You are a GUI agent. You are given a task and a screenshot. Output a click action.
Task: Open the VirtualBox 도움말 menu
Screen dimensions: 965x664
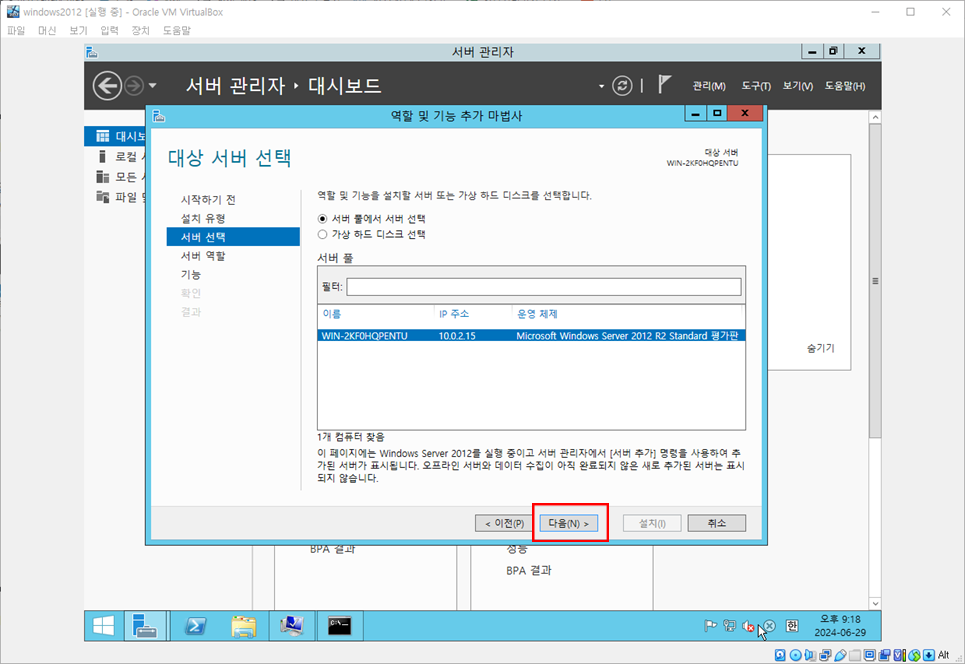[177, 30]
